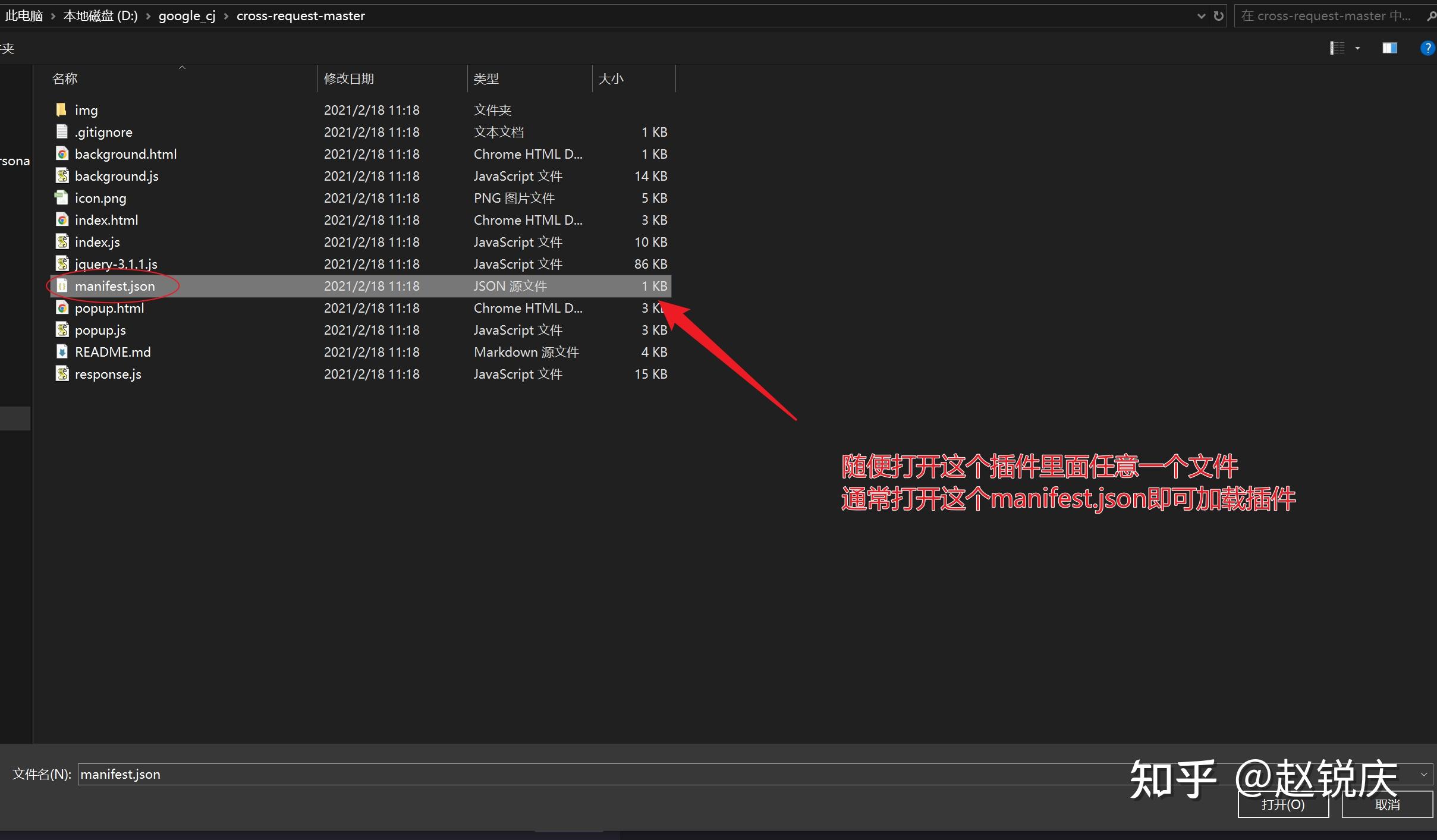Expand the address bar history dropdown
Viewport: 1437px width, 840px height.
click(x=1201, y=16)
